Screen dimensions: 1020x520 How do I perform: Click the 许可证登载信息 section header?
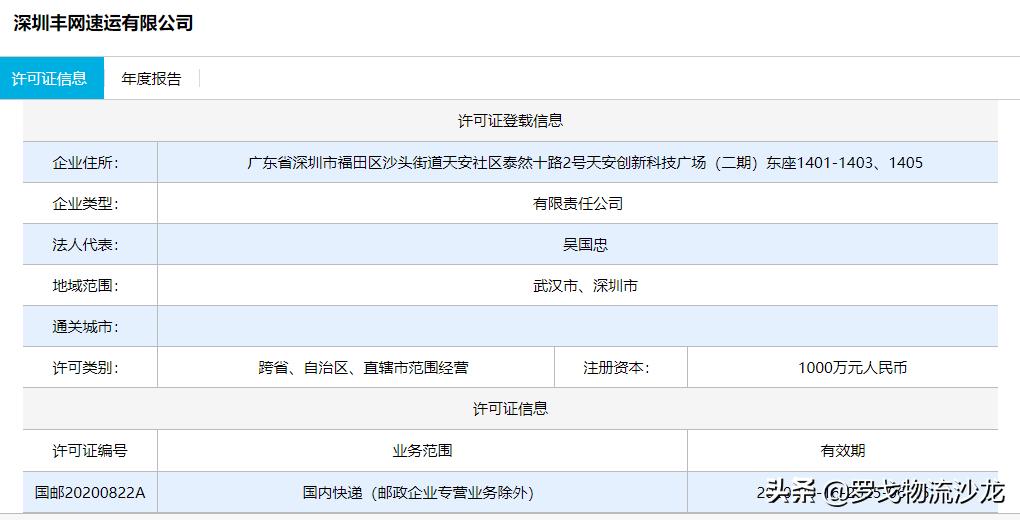(510, 120)
